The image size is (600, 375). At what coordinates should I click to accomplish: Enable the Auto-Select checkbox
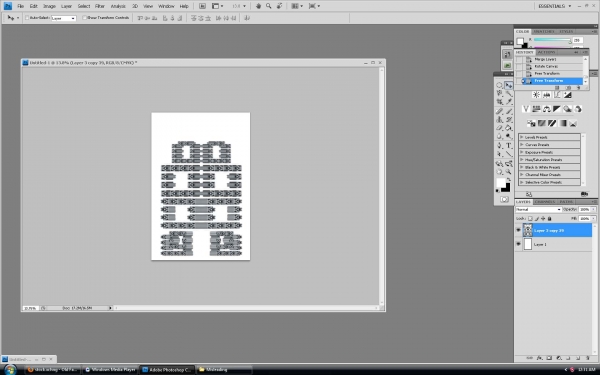click(x=27, y=18)
